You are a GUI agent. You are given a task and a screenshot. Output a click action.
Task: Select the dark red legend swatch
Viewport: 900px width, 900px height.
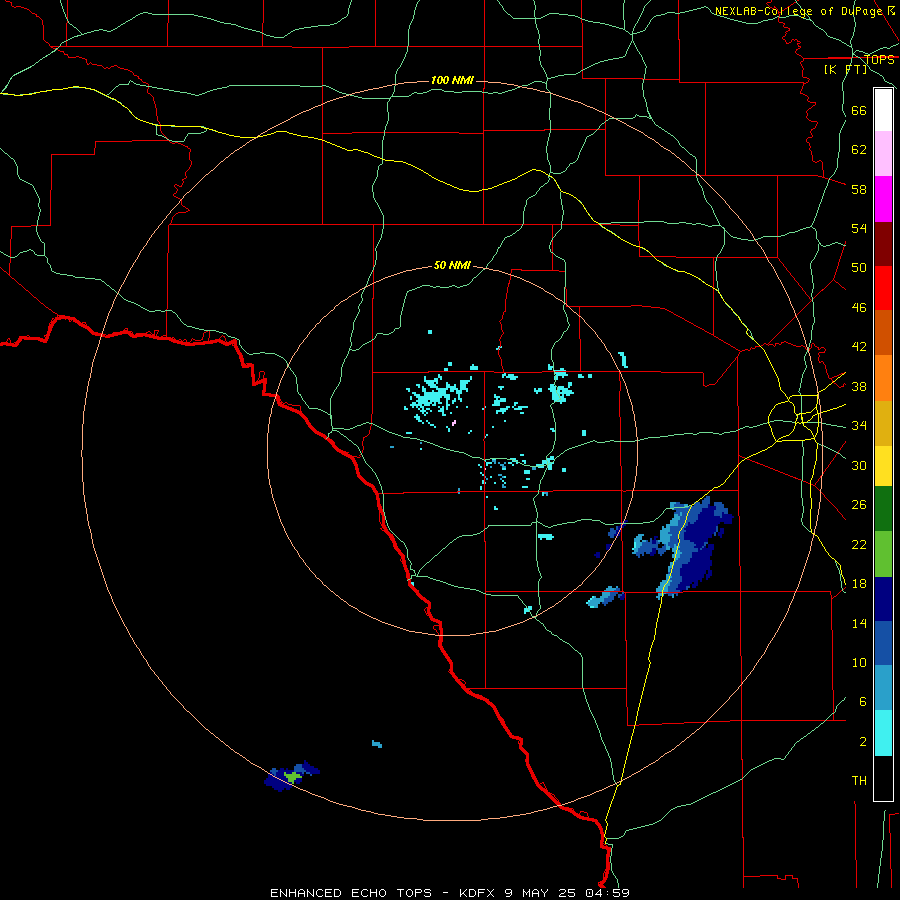[x=883, y=244]
